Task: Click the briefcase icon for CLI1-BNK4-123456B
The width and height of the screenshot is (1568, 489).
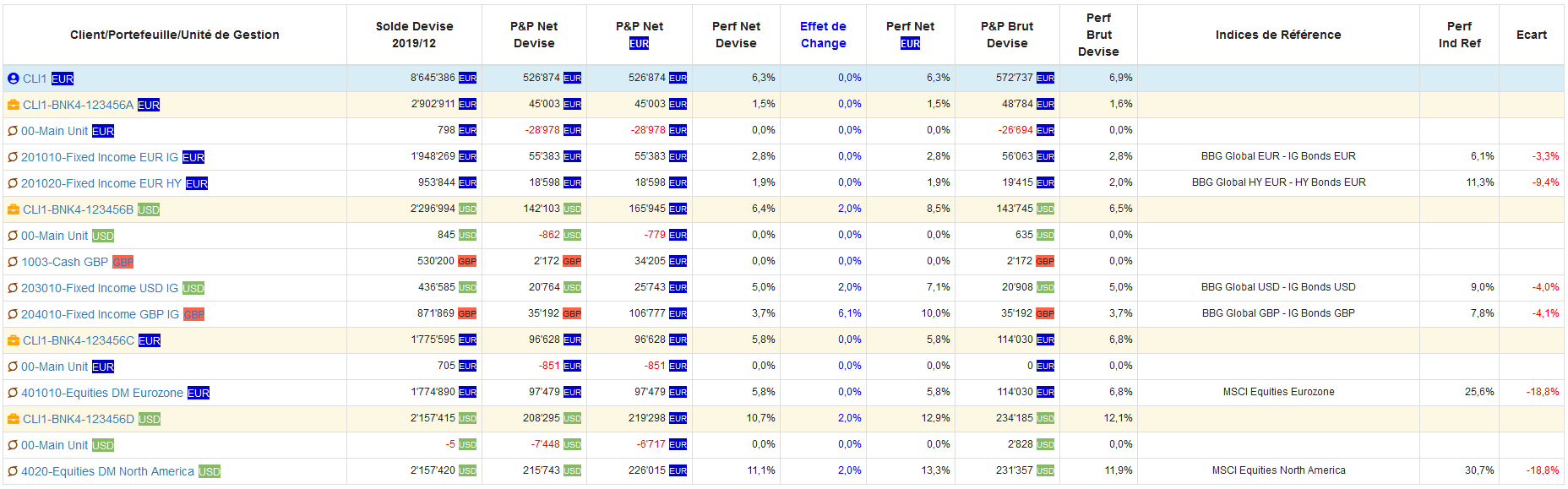Action: (x=13, y=209)
